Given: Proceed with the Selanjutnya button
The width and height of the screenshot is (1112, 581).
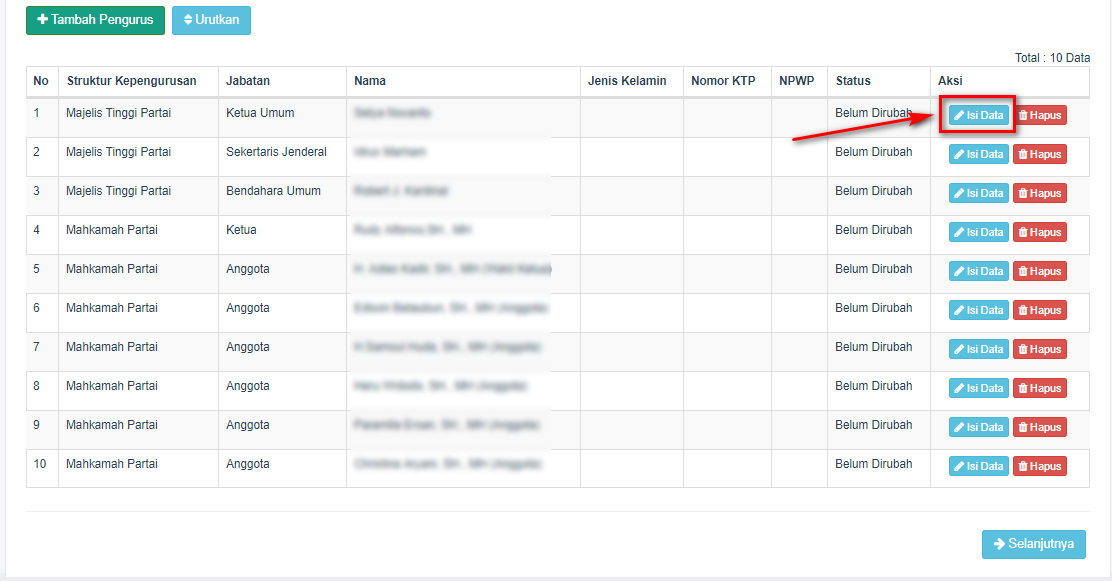Looking at the screenshot, I should click(x=1033, y=544).
